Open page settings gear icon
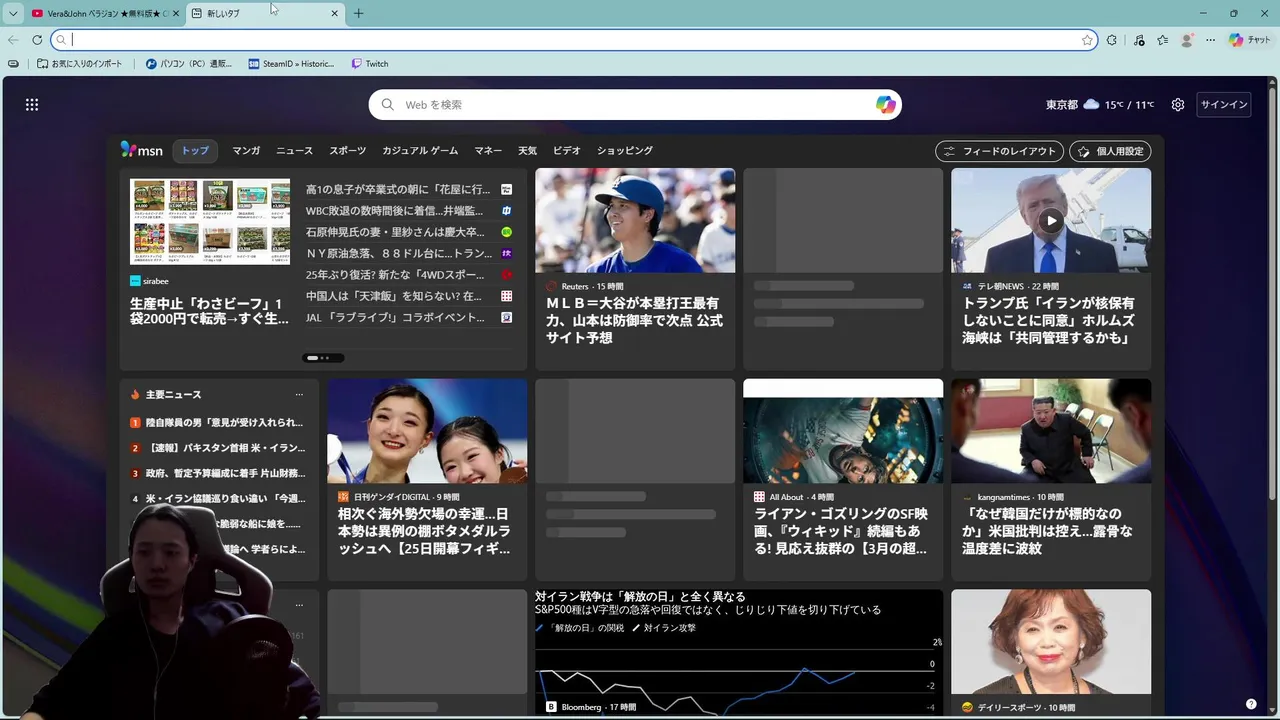 click(1178, 105)
